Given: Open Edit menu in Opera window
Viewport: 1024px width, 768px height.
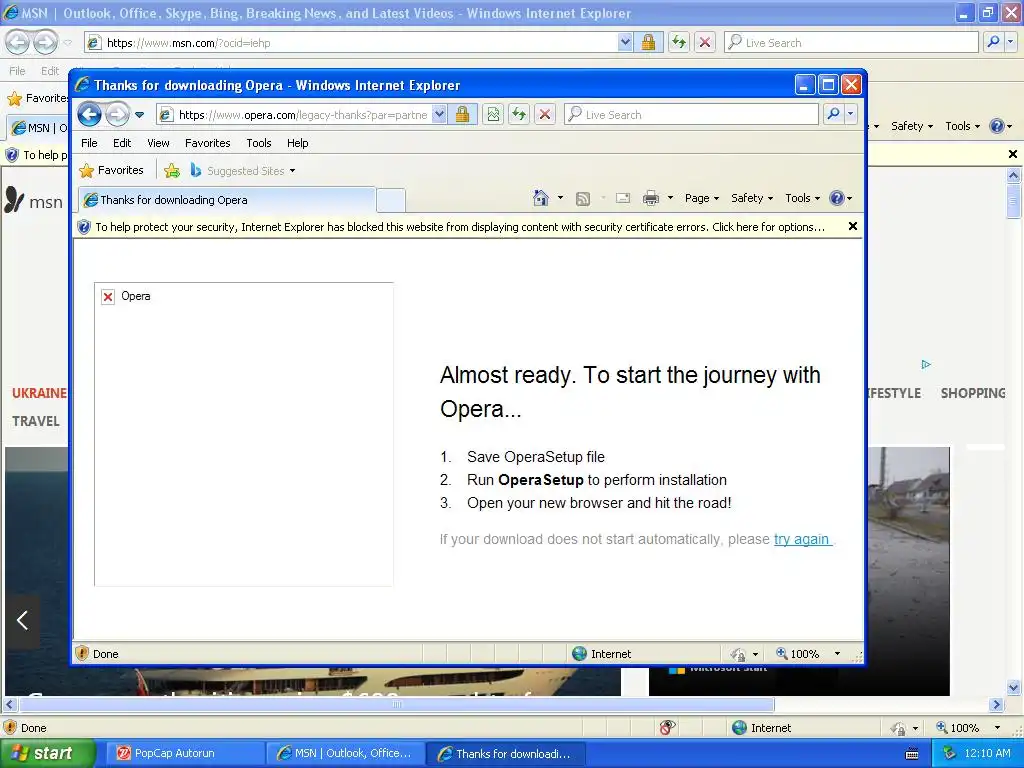Looking at the screenshot, I should pos(122,143).
